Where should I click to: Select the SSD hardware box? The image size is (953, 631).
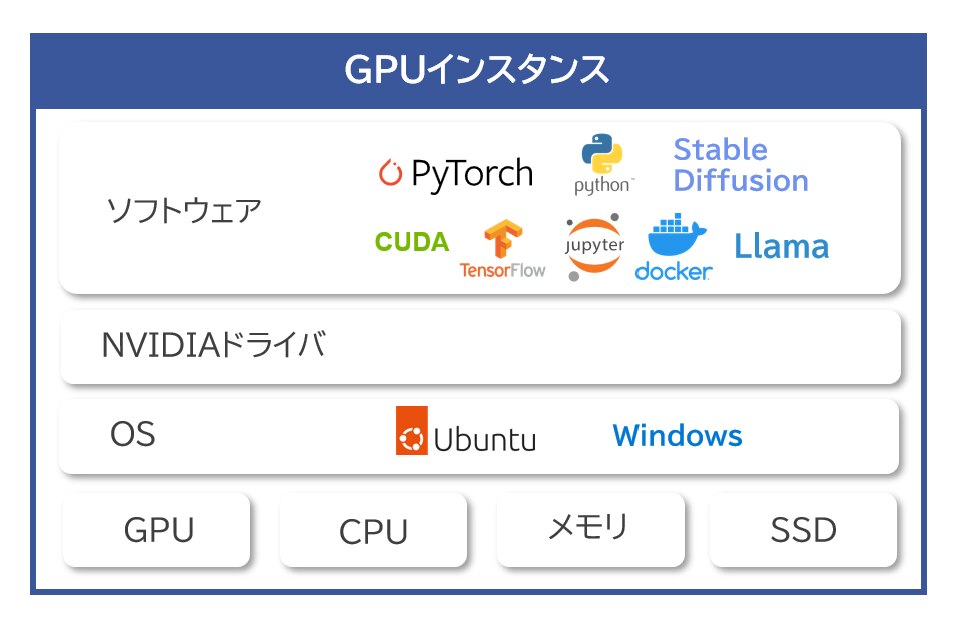803,529
